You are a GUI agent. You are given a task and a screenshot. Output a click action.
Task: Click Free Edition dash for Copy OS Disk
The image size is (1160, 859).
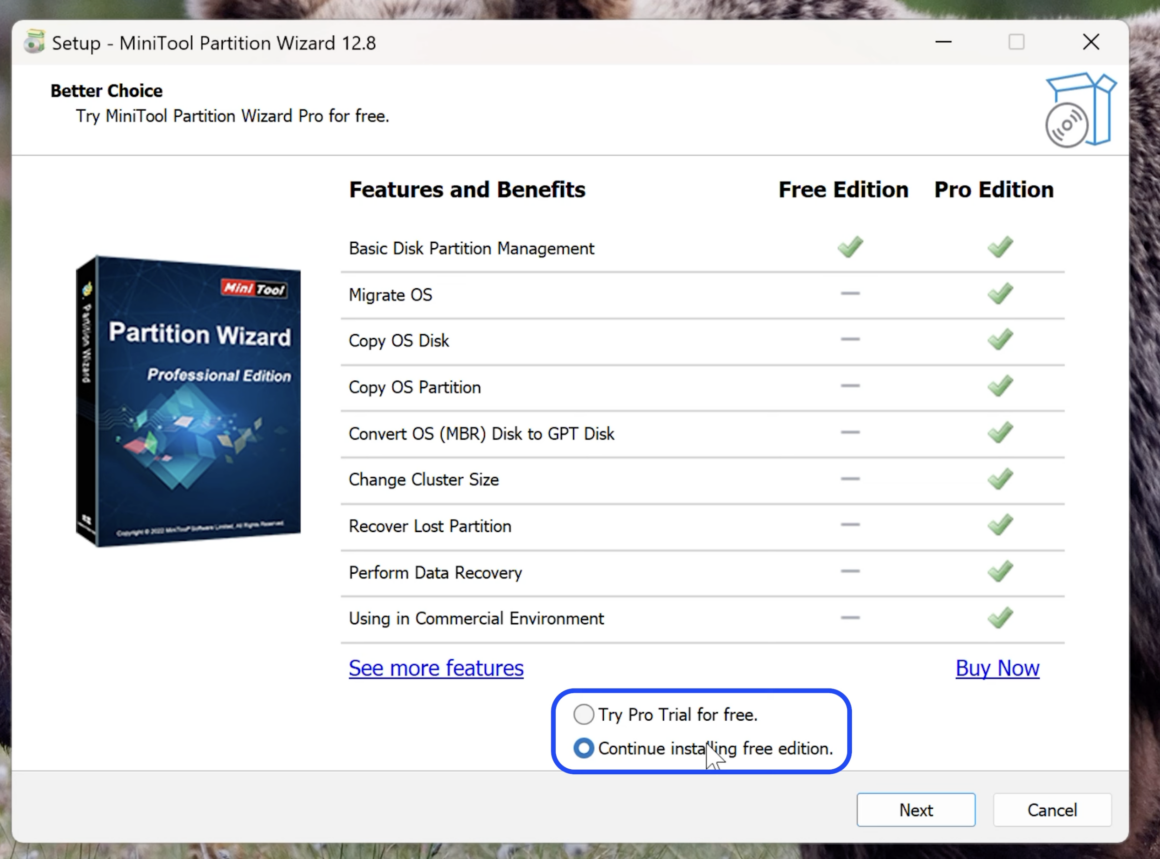(x=850, y=340)
